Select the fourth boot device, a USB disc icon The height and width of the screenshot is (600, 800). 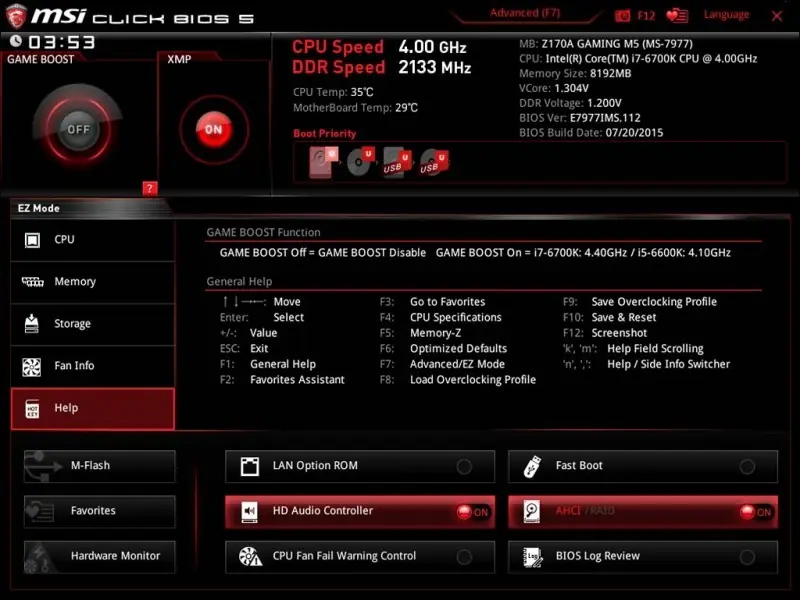[x=434, y=162]
